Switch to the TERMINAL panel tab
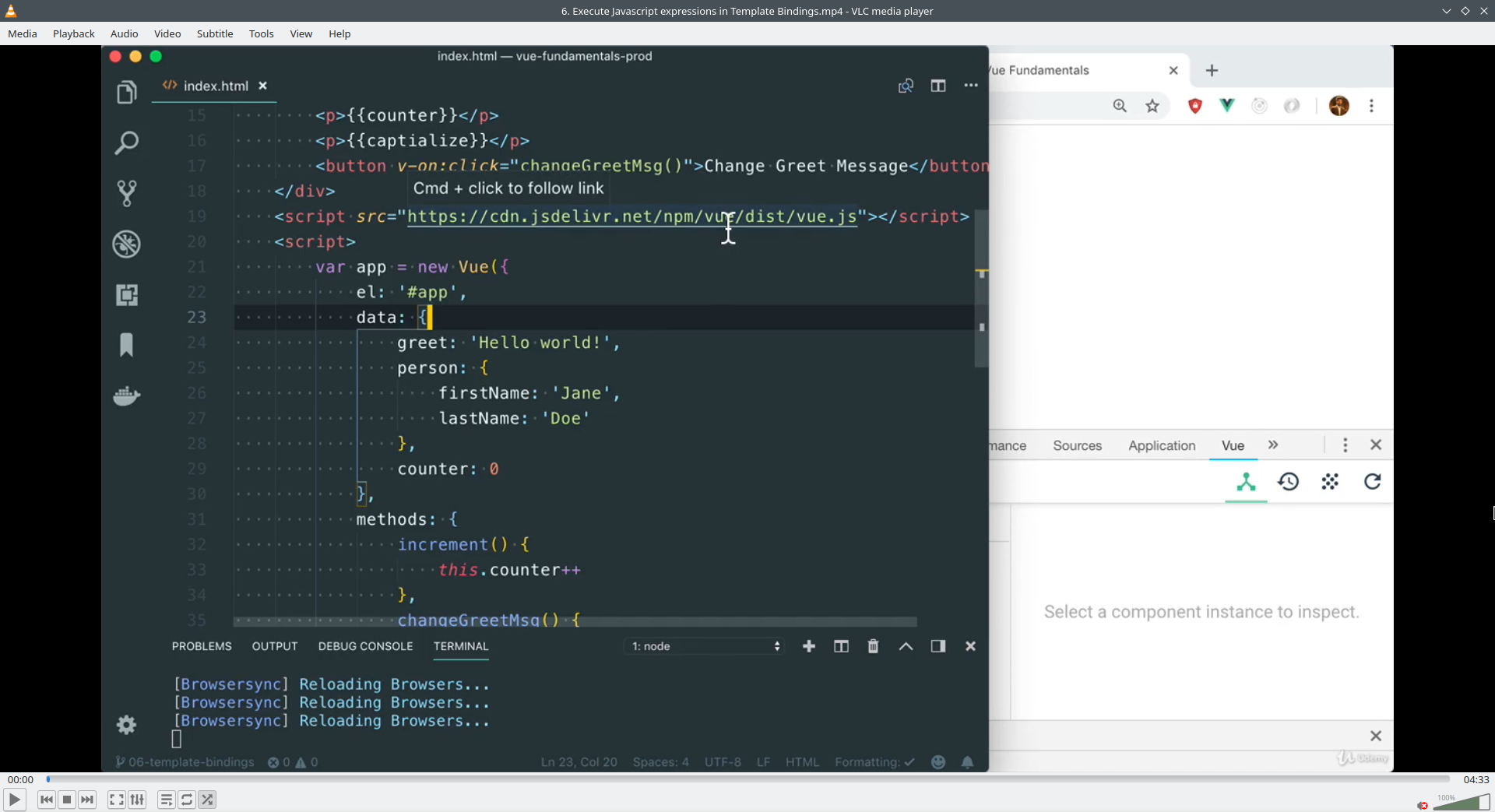The image size is (1495, 812). point(461,646)
